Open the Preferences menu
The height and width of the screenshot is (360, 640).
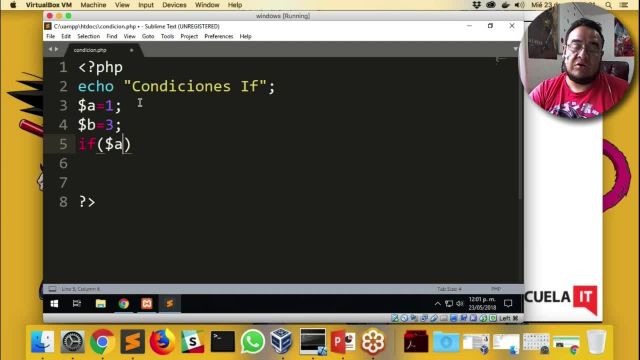click(x=218, y=36)
